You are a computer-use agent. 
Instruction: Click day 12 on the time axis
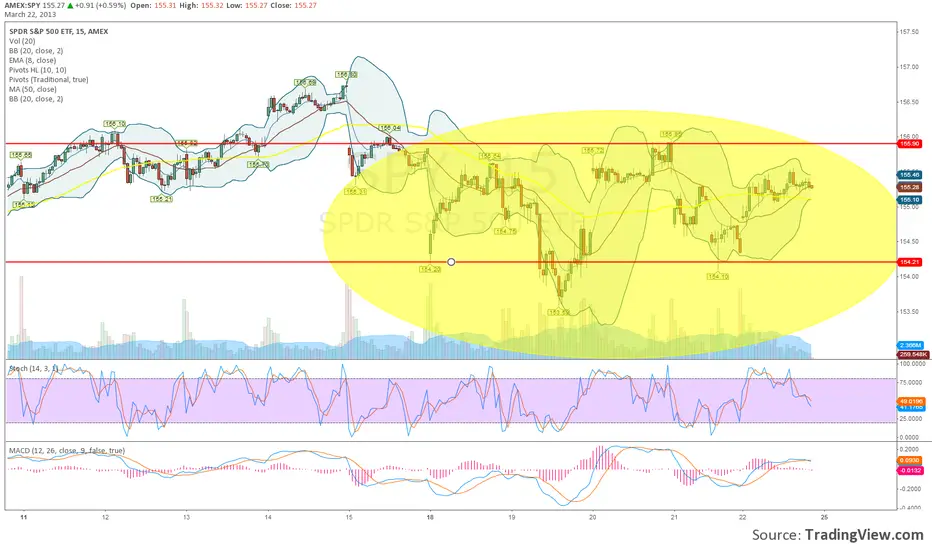(x=105, y=517)
